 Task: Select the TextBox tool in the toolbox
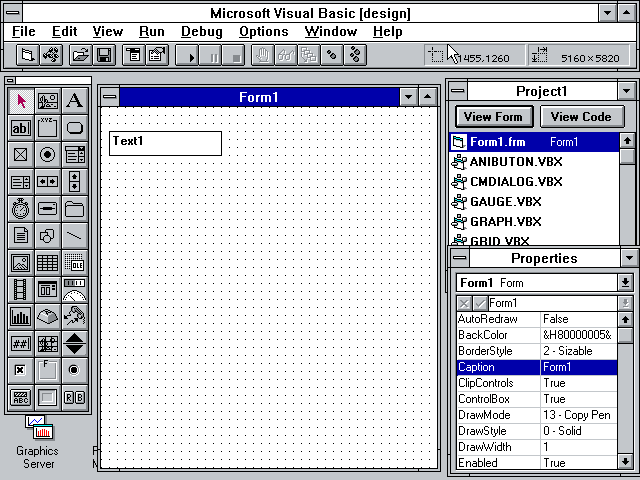click(21, 128)
